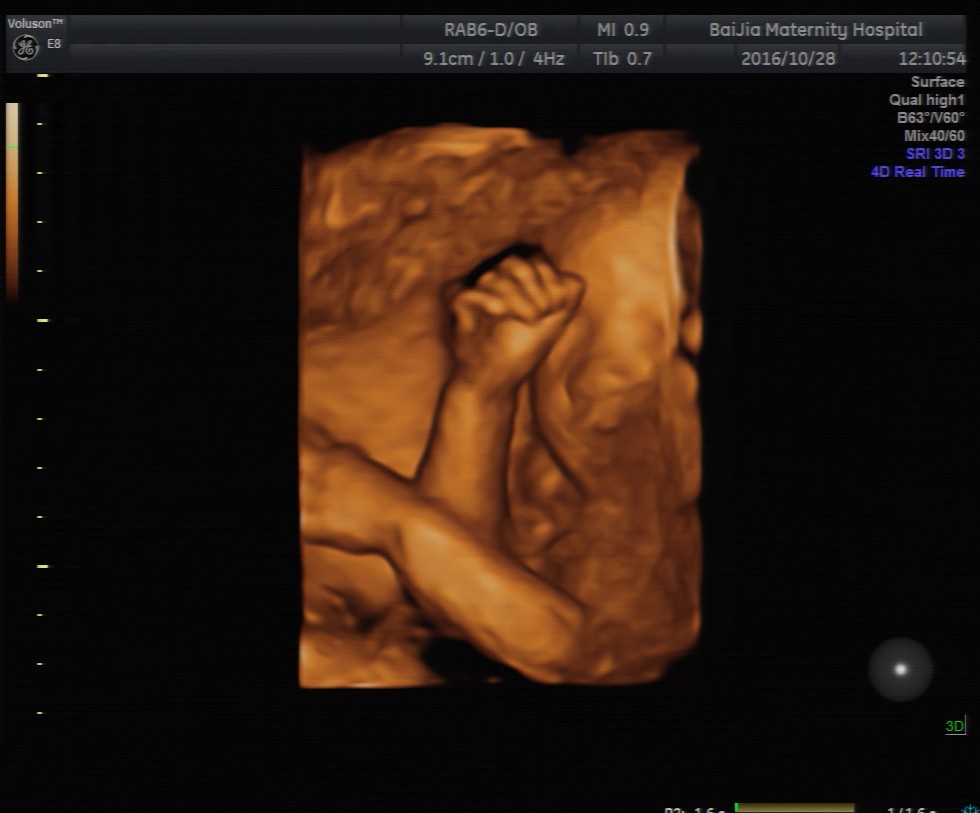
Task: Click the Qual high1 quality setting
Action: pyautogui.click(x=926, y=100)
